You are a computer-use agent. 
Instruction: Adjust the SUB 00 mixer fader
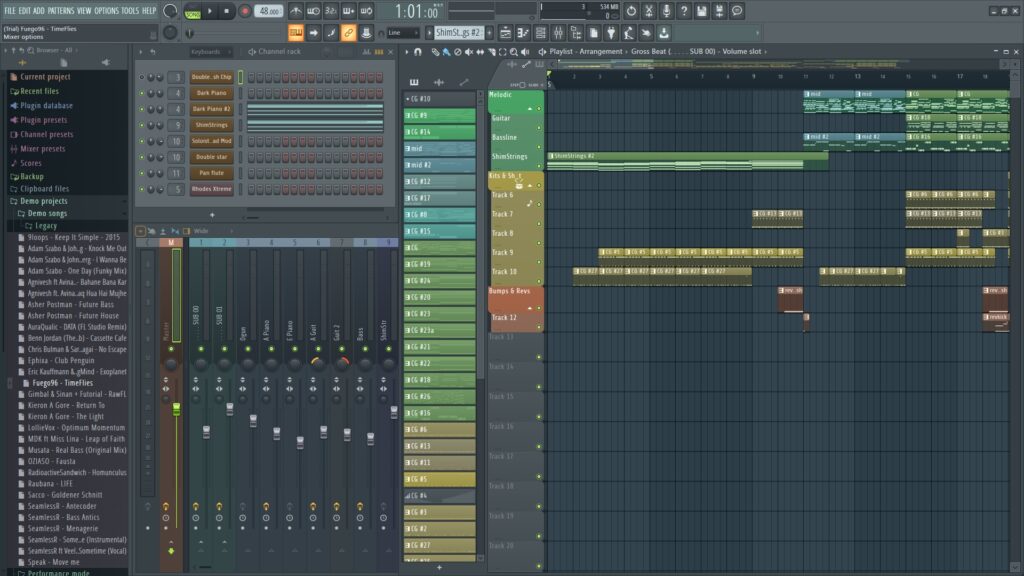point(206,432)
